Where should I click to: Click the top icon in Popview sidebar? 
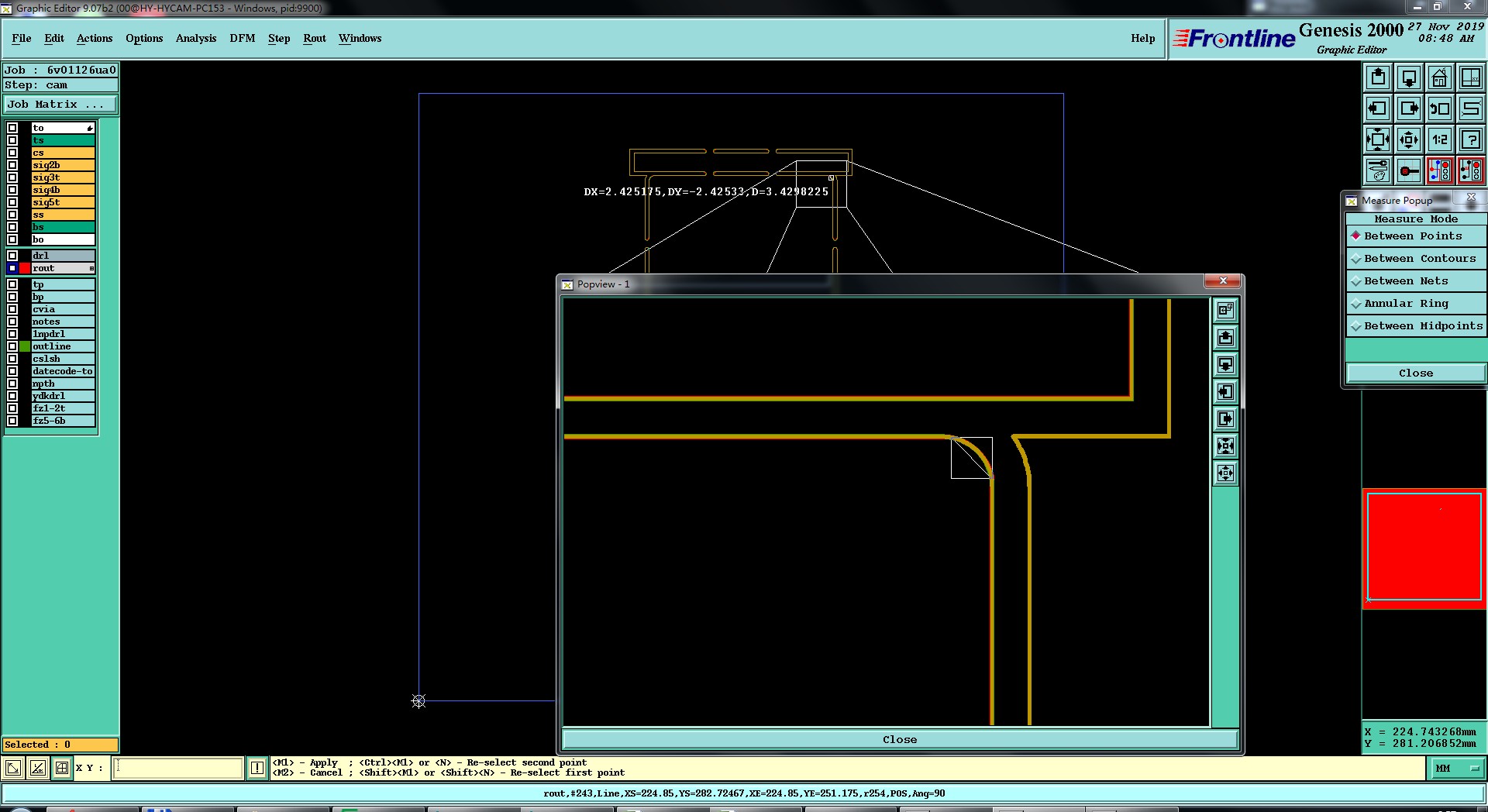(1225, 310)
